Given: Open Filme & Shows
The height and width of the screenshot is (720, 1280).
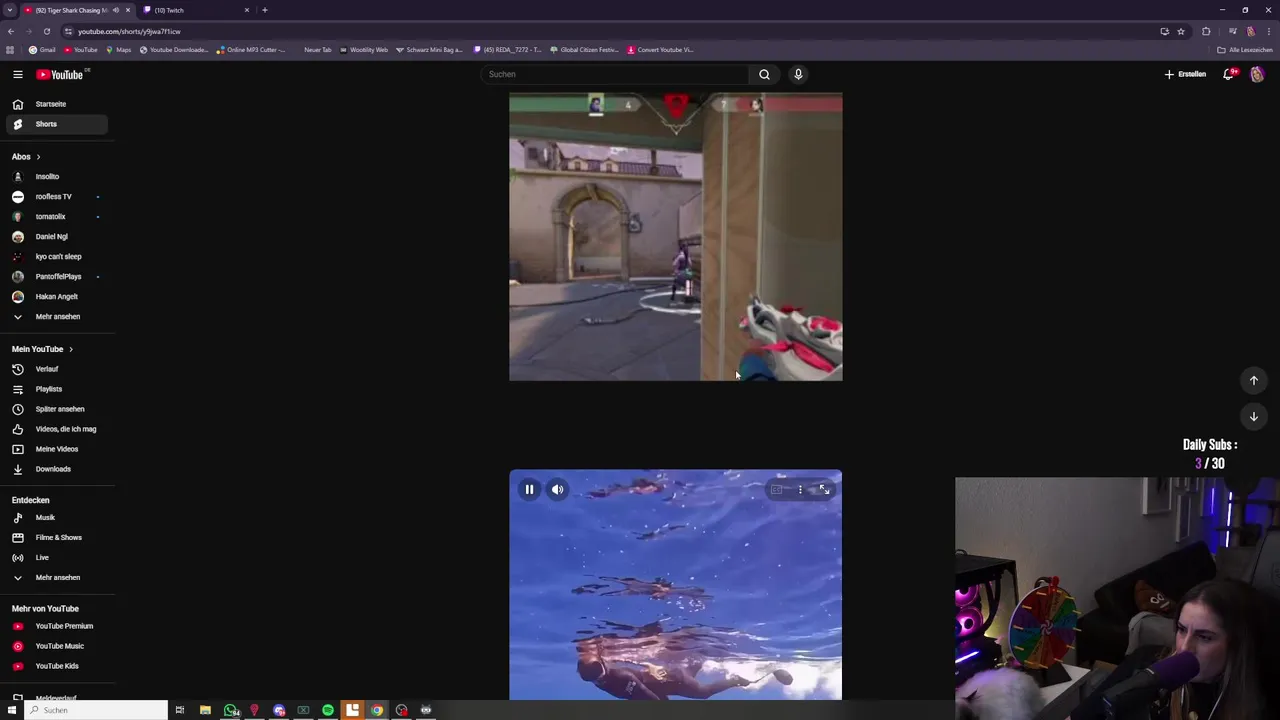Looking at the screenshot, I should (x=57, y=538).
